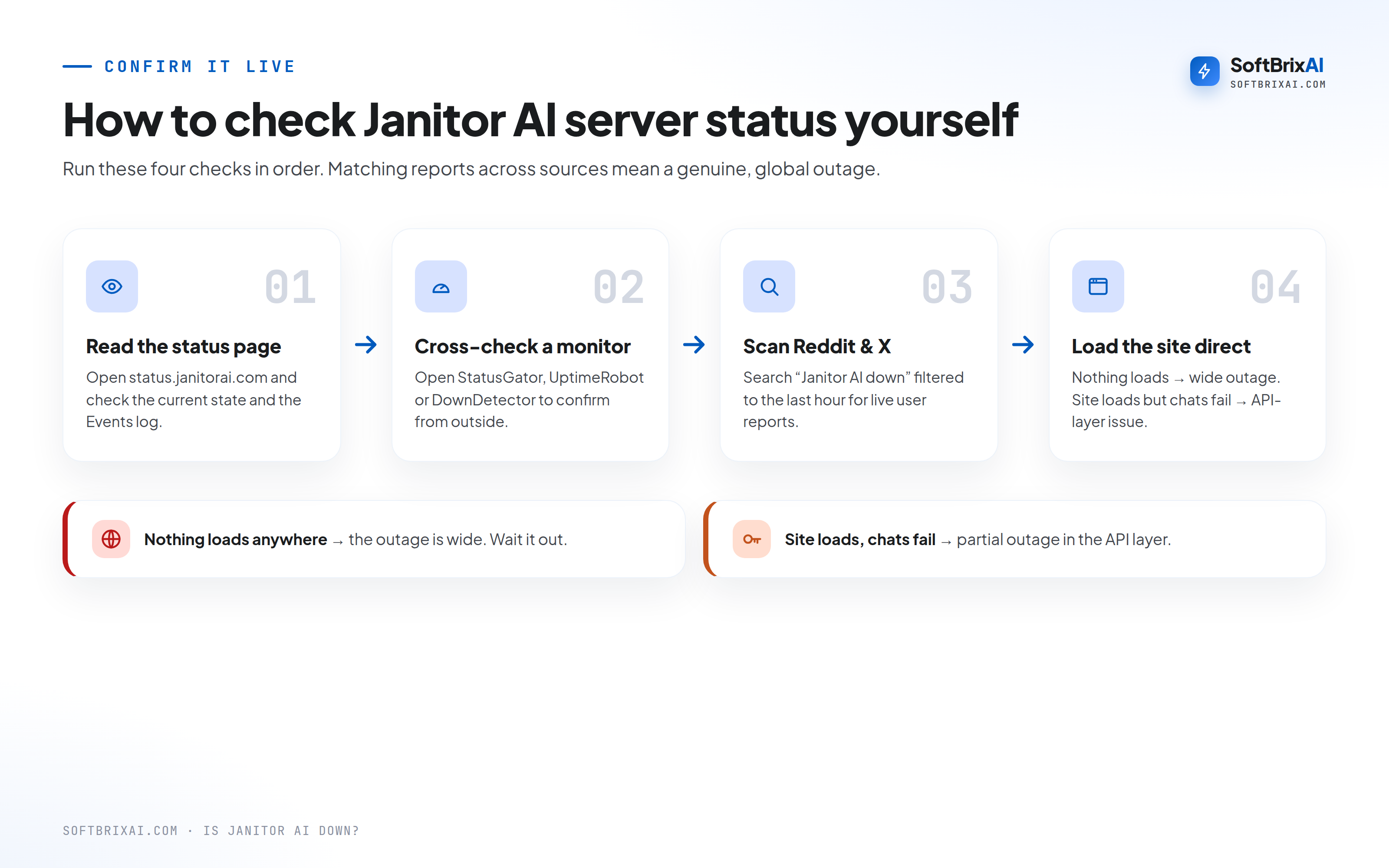This screenshot has height=868, width=1389.
Task: Click the 'Cross-check a monitor' title
Action: point(522,347)
